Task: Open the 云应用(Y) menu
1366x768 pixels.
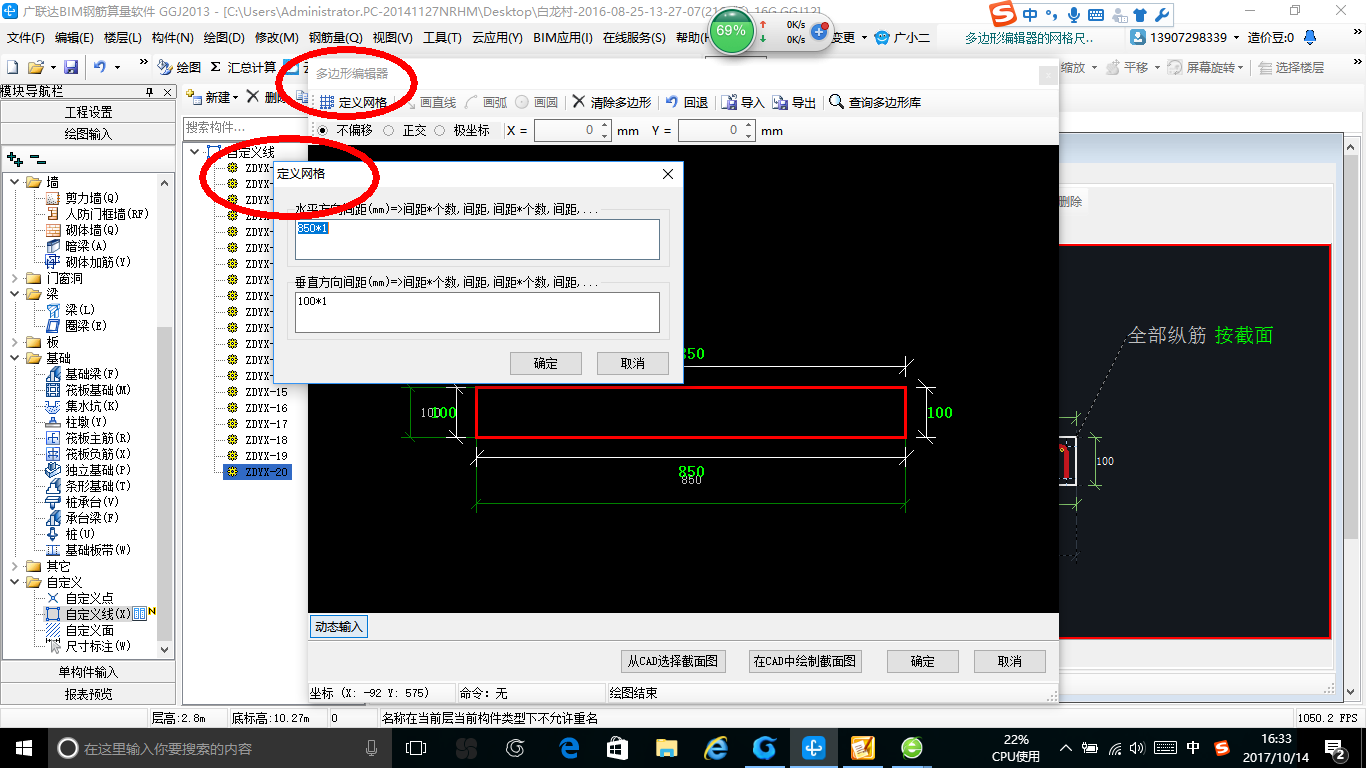Action: [x=497, y=38]
